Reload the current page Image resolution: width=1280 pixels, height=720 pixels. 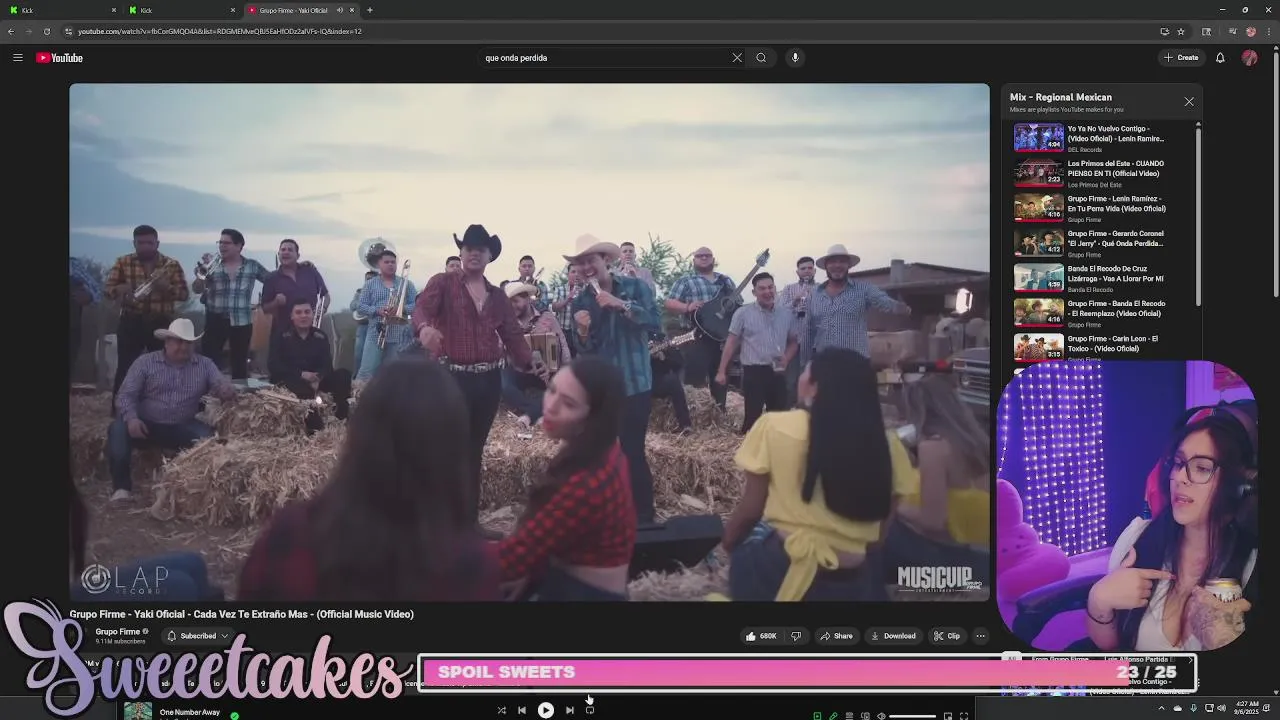pyautogui.click(x=46, y=31)
